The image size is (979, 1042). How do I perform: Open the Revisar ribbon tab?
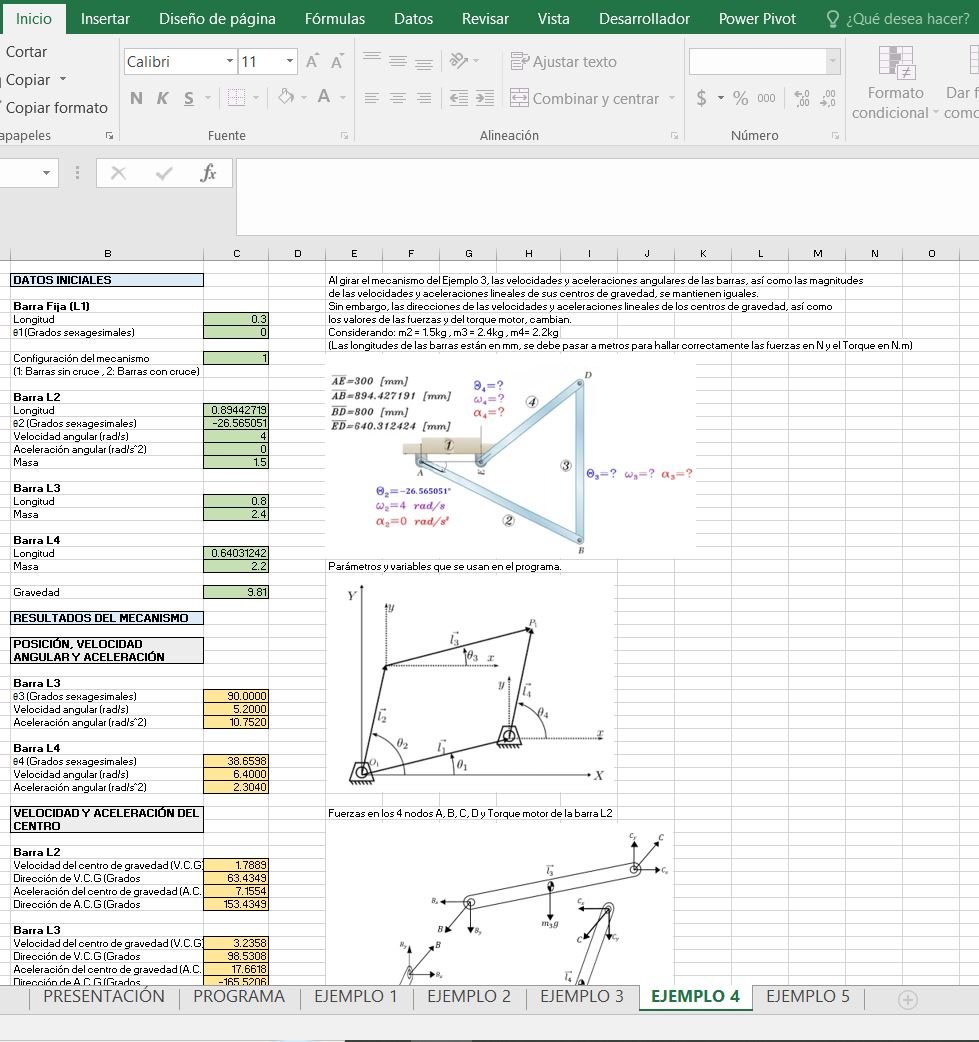(x=485, y=19)
